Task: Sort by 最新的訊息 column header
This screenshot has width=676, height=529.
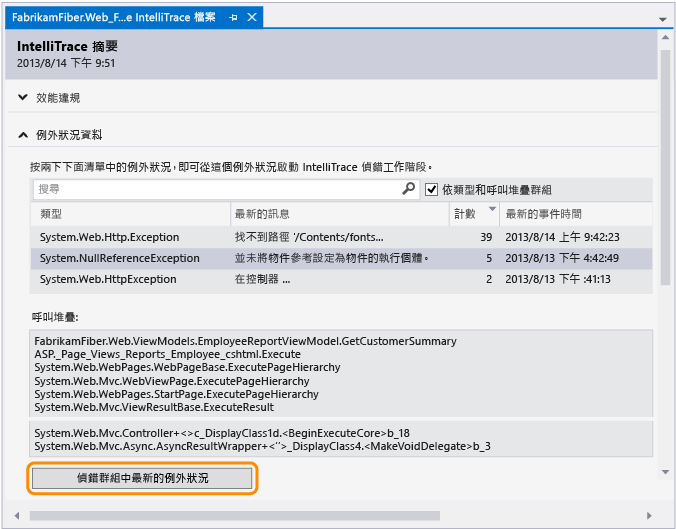Action: 340,214
